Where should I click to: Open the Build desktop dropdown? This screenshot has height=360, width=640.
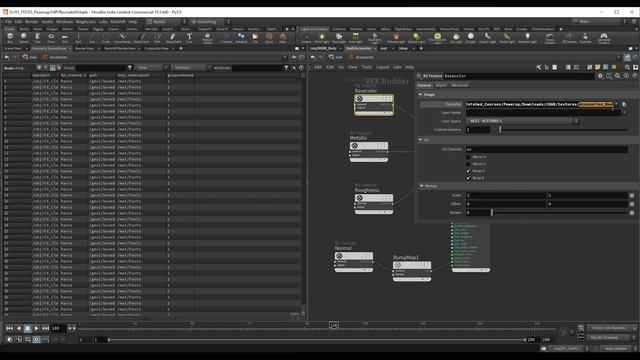click(x=167, y=22)
